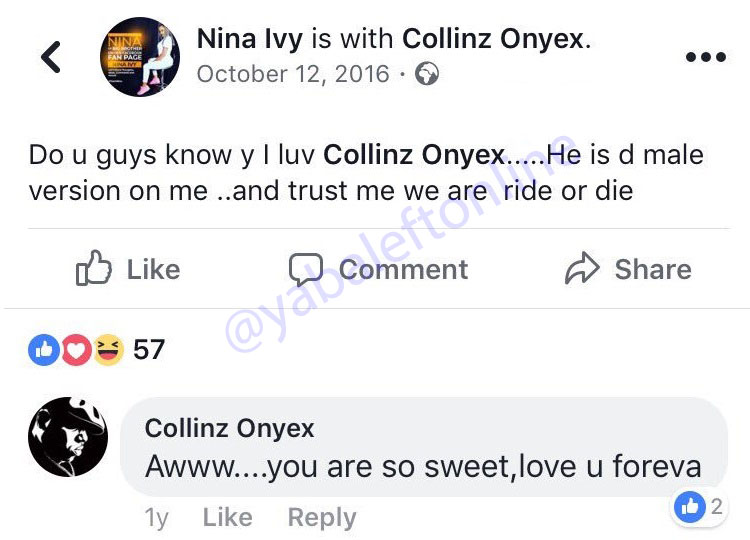Open the October 12, 2016 post timestamp
750x540 pixels.
(x=293, y=75)
